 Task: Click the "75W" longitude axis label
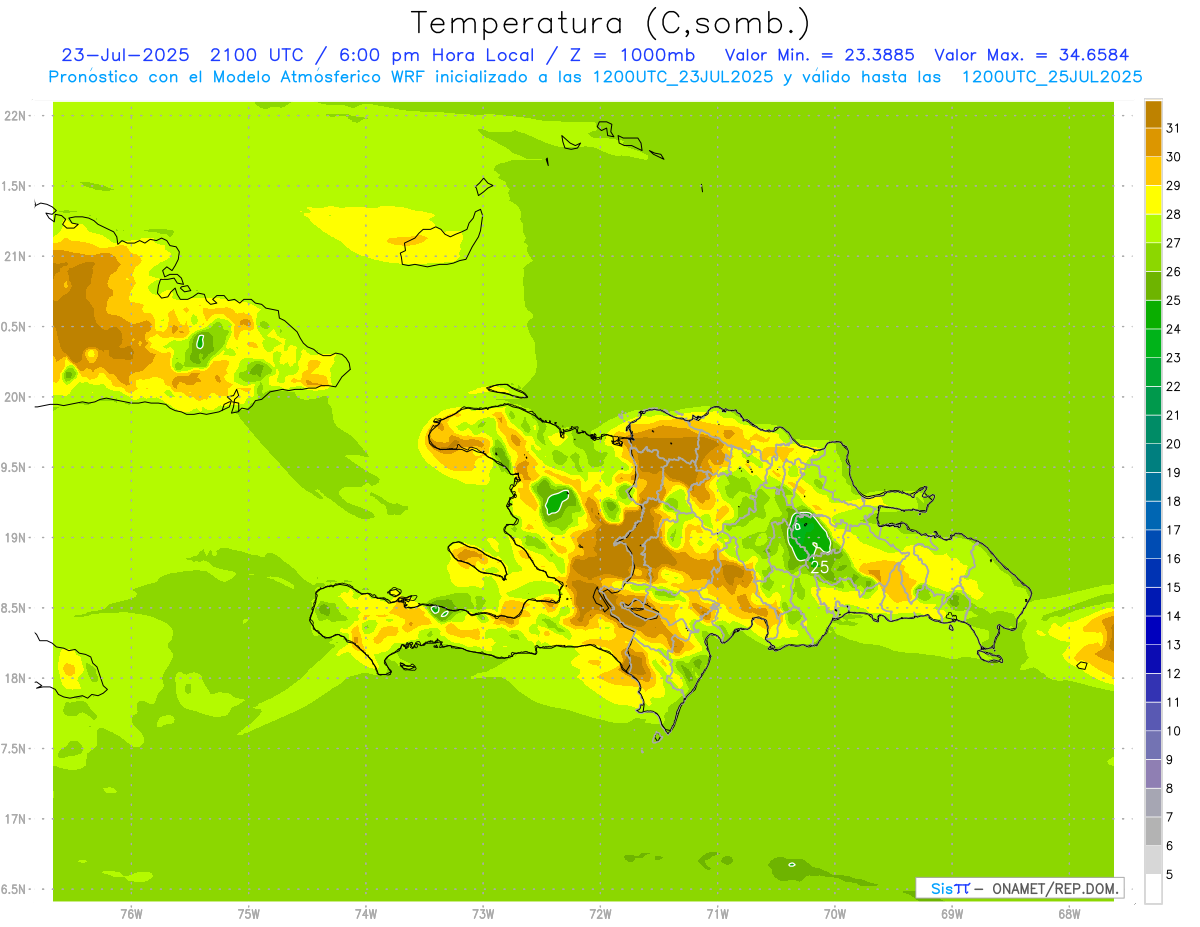249,913
